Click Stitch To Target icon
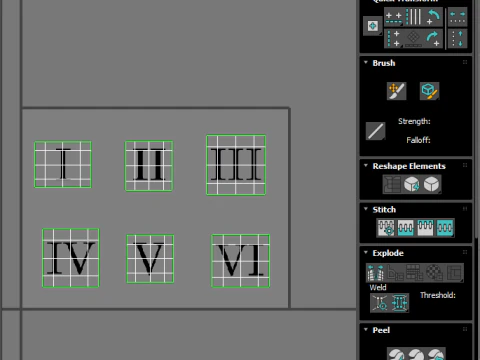This screenshot has width=480, height=360. (x=386, y=228)
